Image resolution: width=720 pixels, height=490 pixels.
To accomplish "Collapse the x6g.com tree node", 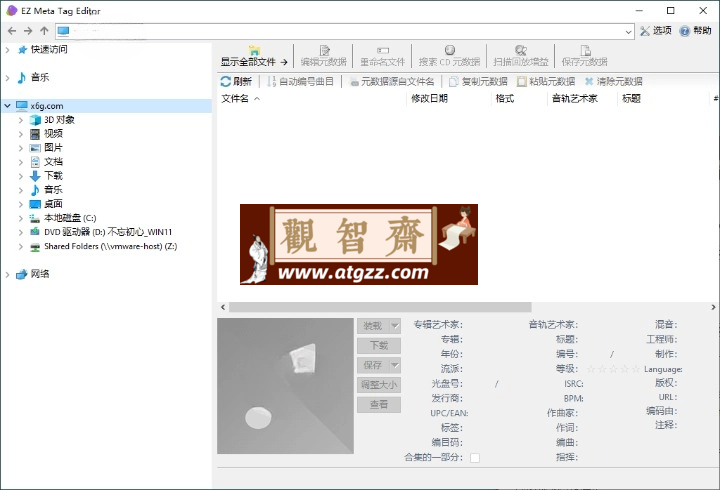I will click(x=7, y=106).
